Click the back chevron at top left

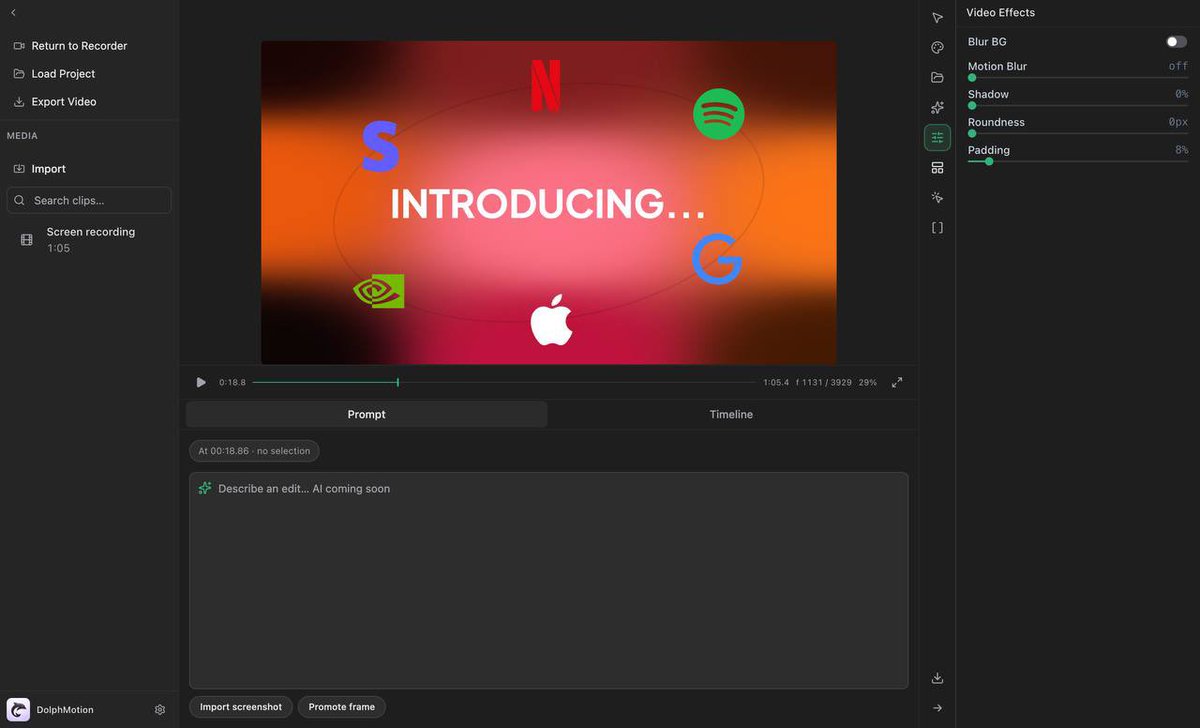click(x=13, y=13)
